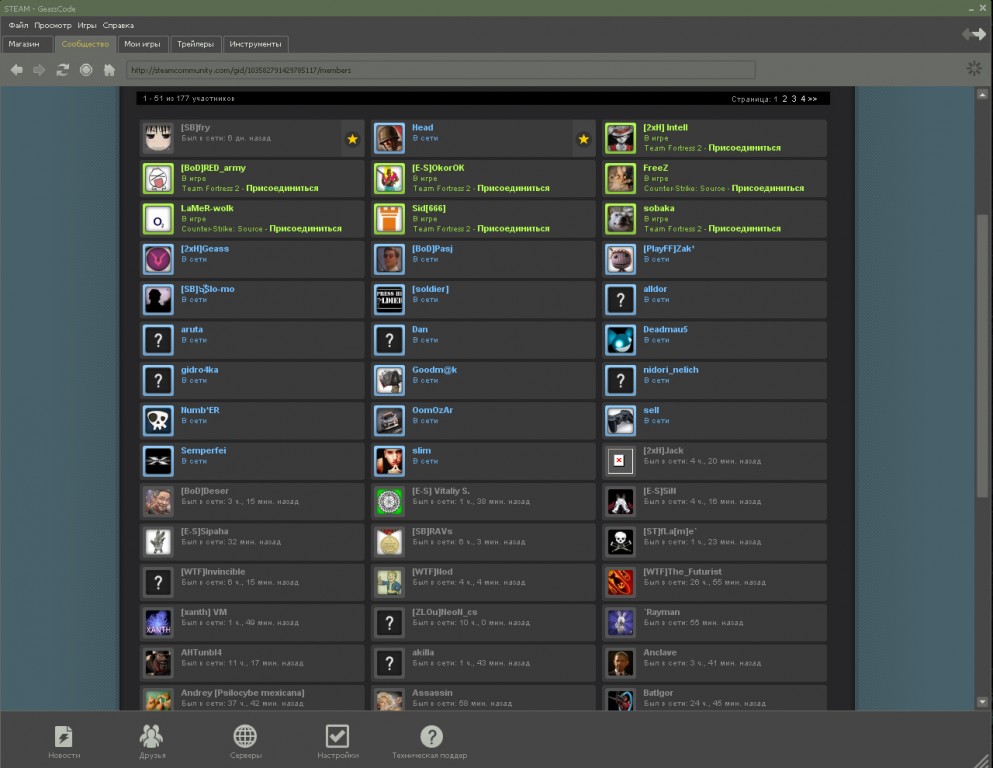Open the Справка menu
The width and height of the screenshot is (993, 768).
click(x=118, y=25)
